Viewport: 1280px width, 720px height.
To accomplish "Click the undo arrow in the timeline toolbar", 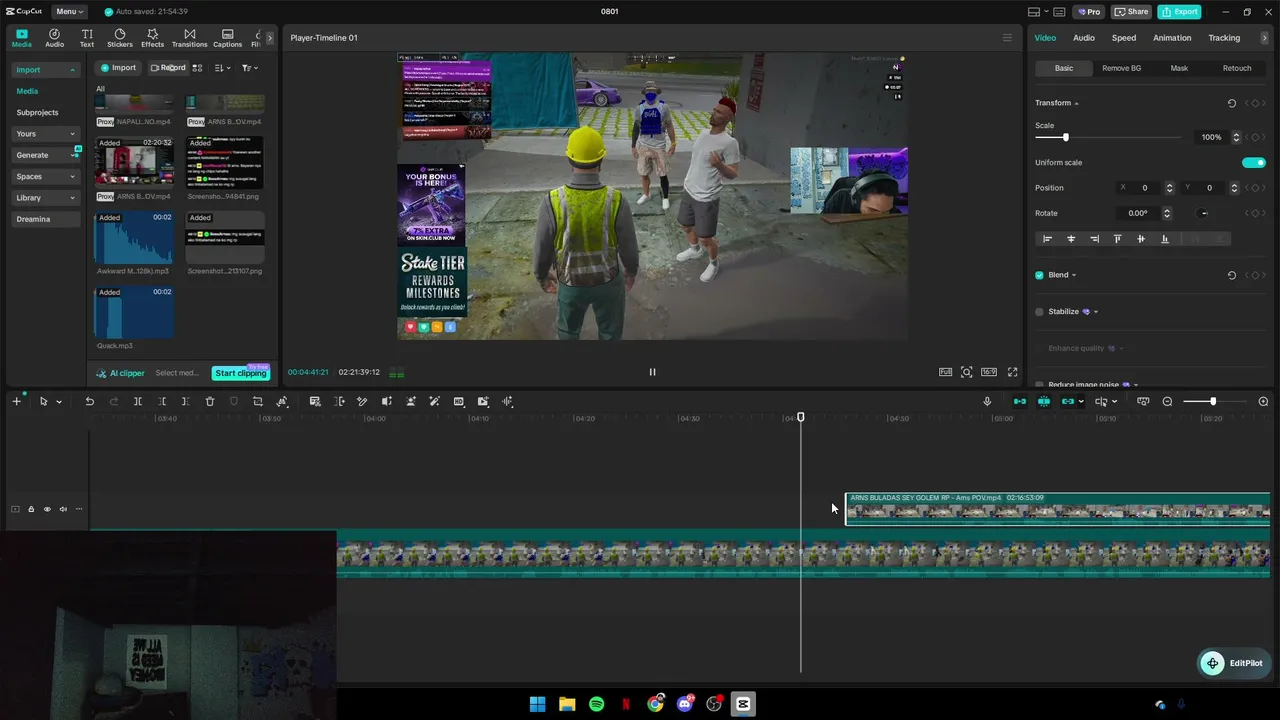I will (89, 401).
